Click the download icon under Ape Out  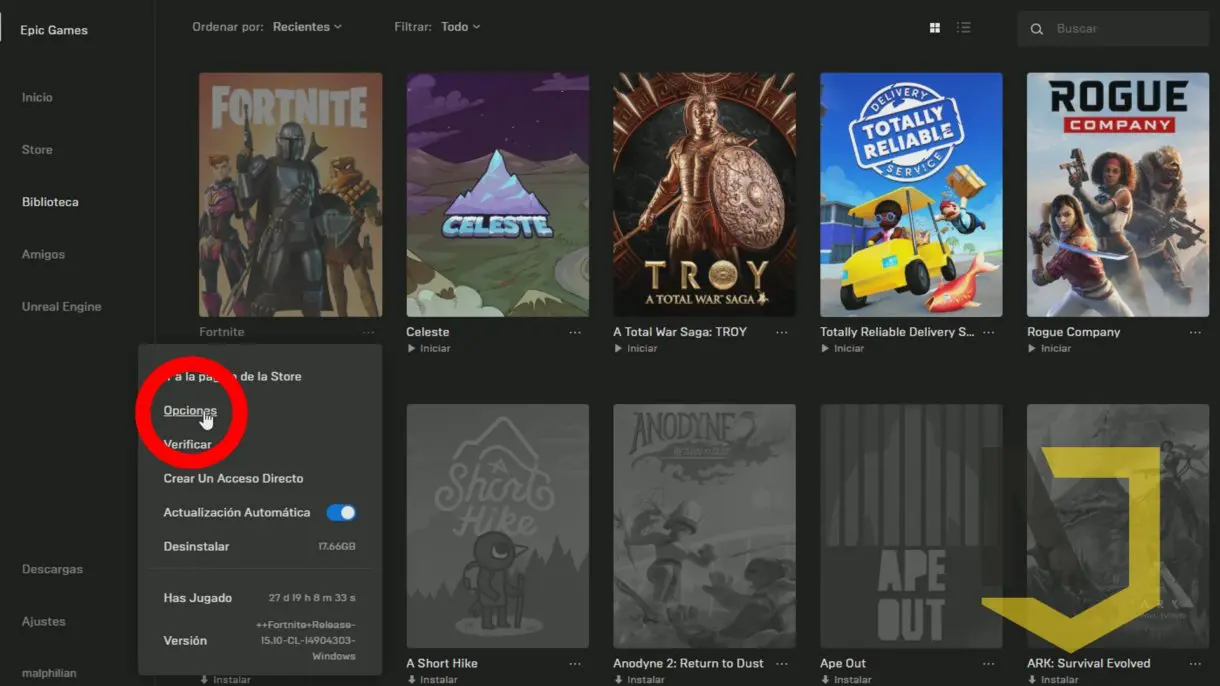pos(825,680)
